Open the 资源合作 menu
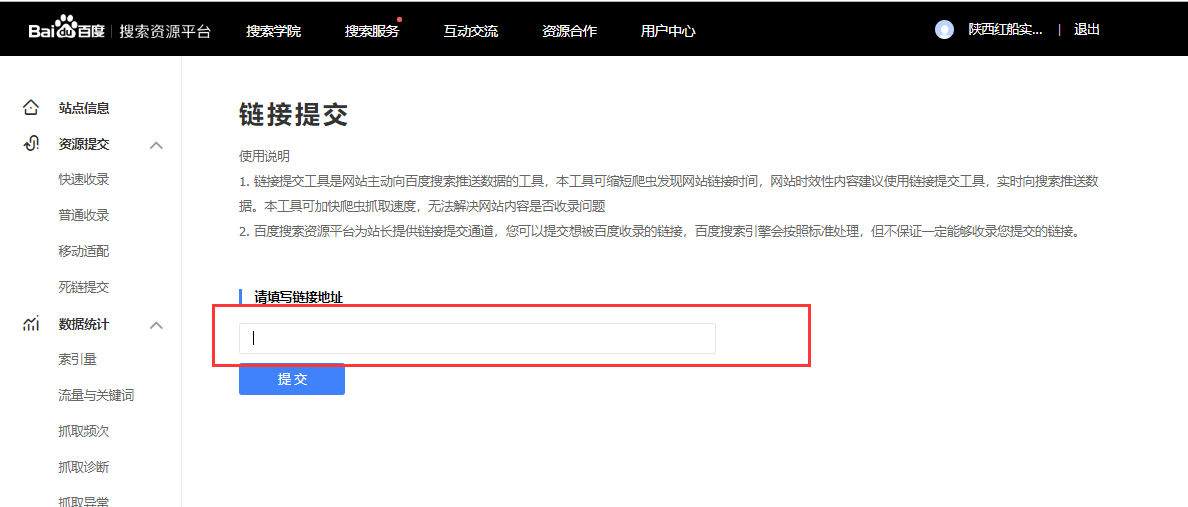This screenshot has width=1188, height=507. [569, 31]
